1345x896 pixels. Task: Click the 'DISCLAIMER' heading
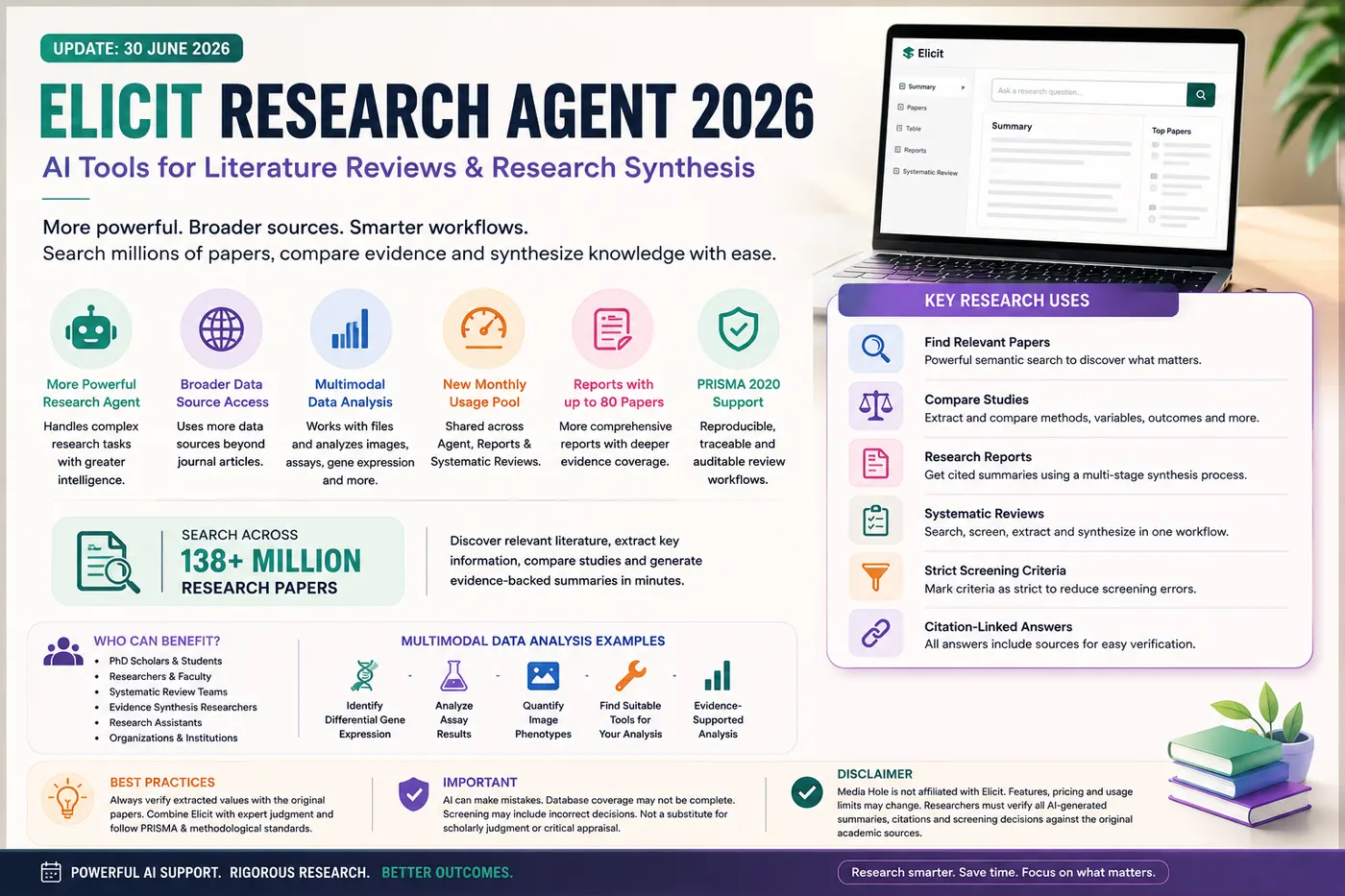(874, 774)
